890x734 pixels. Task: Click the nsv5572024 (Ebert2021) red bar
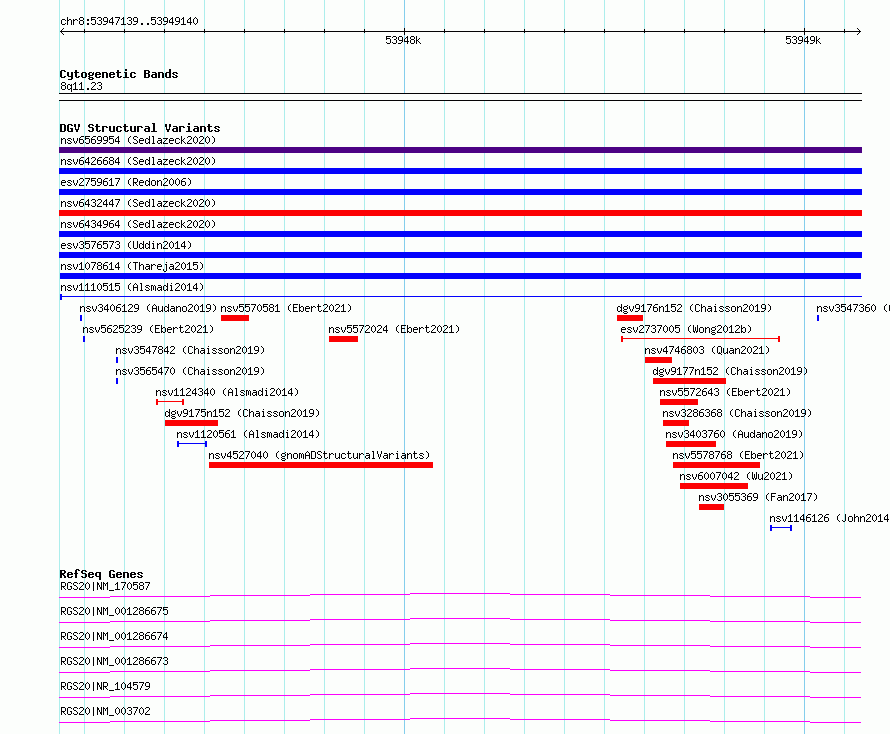(343, 339)
